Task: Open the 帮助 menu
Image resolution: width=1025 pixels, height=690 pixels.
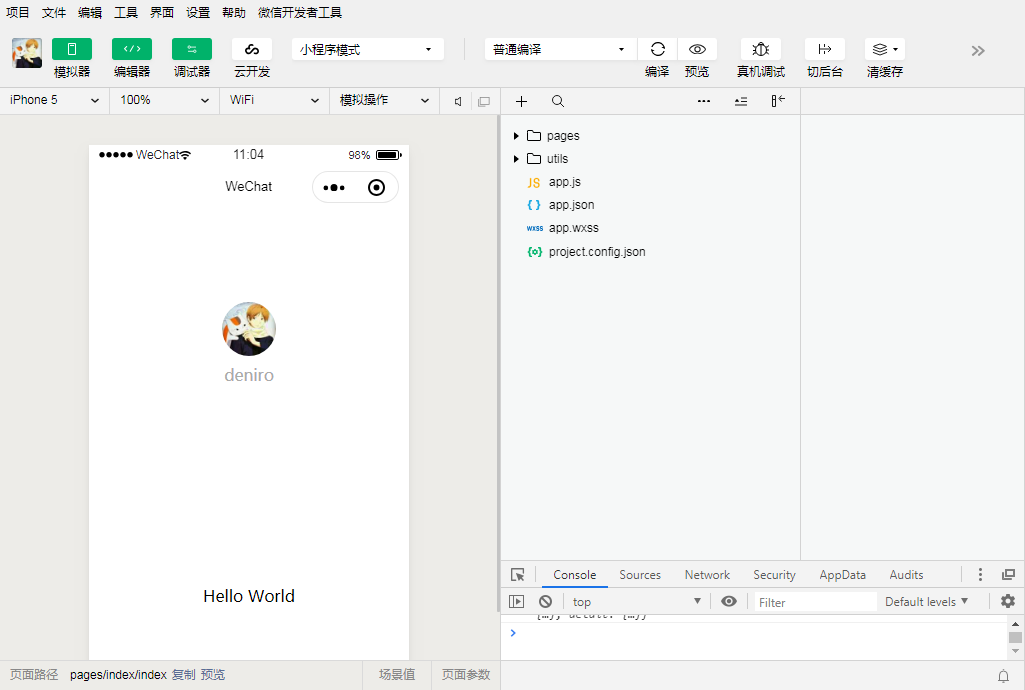Action: pyautogui.click(x=233, y=12)
